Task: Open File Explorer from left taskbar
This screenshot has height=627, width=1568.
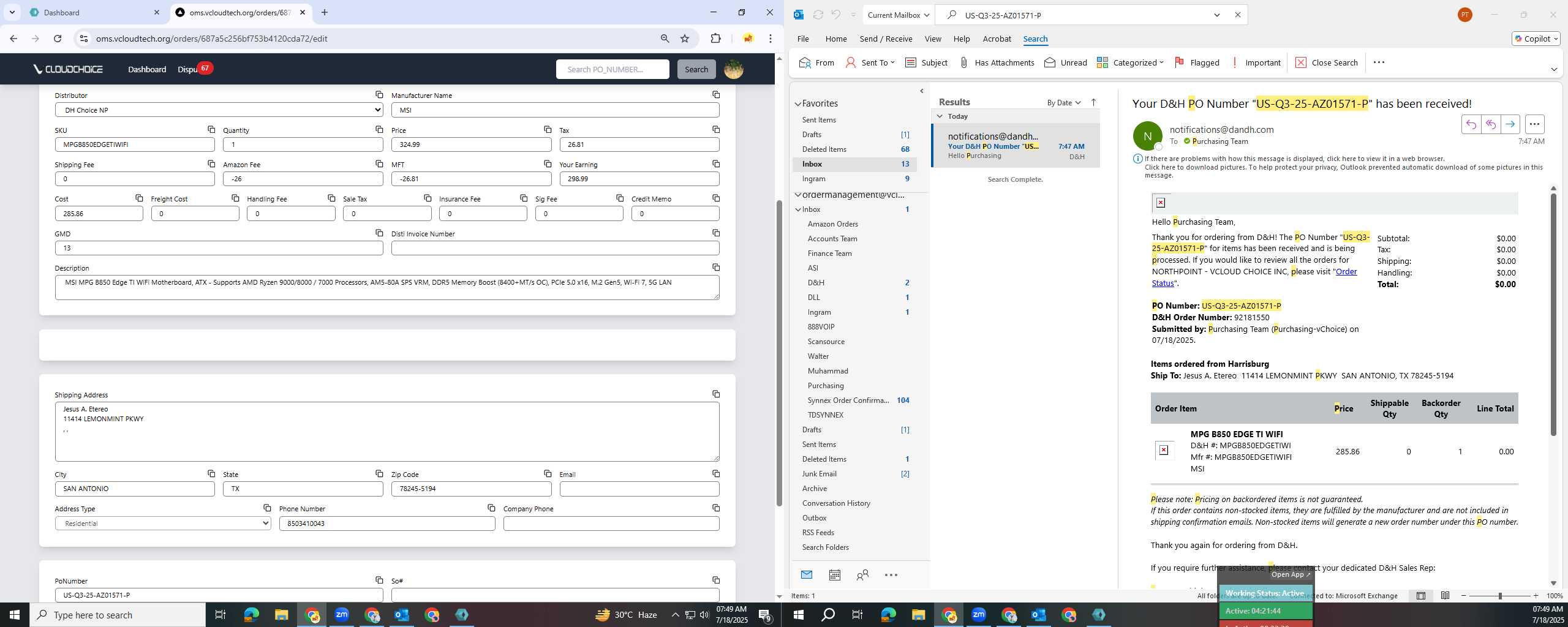Action: pyautogui.click(x=281, y=615)
